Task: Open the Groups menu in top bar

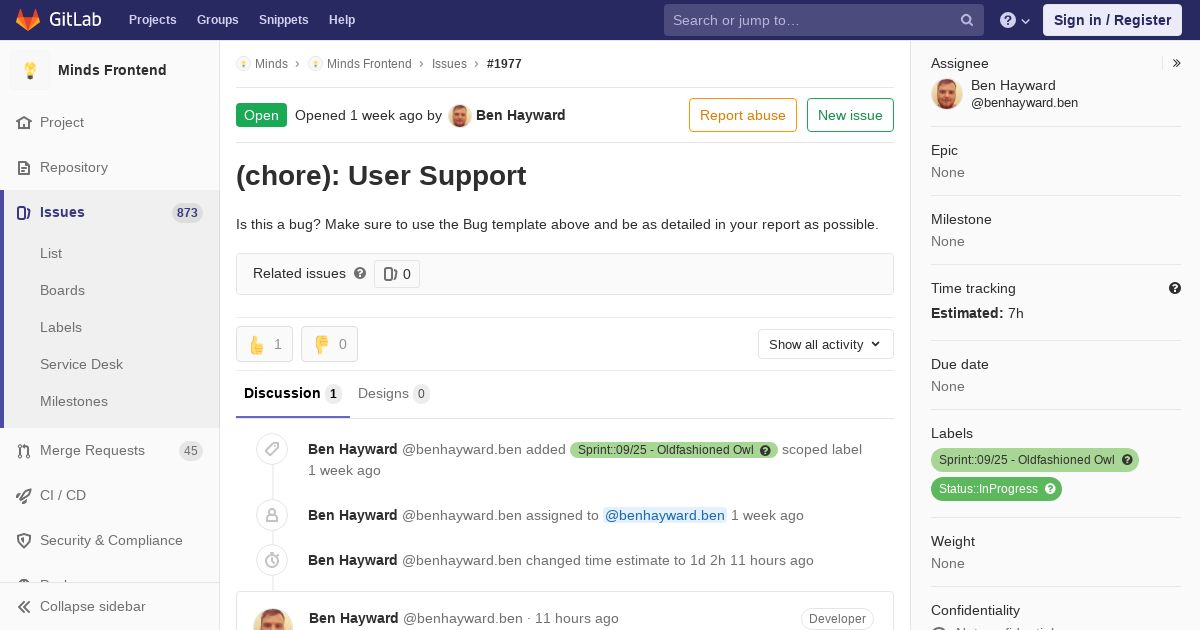Action: pos(217,20)
